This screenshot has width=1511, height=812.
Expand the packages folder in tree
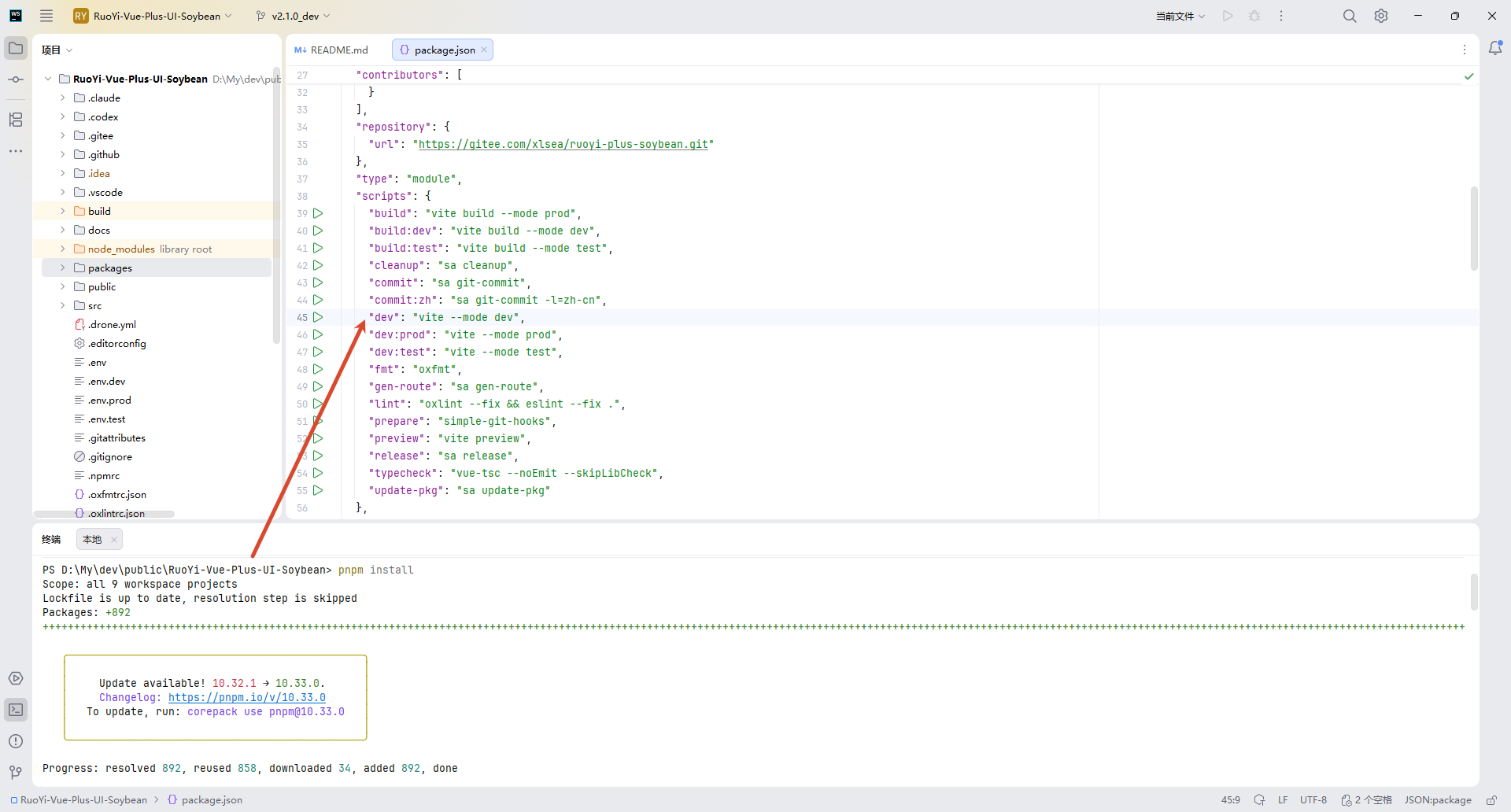point(63,268)
